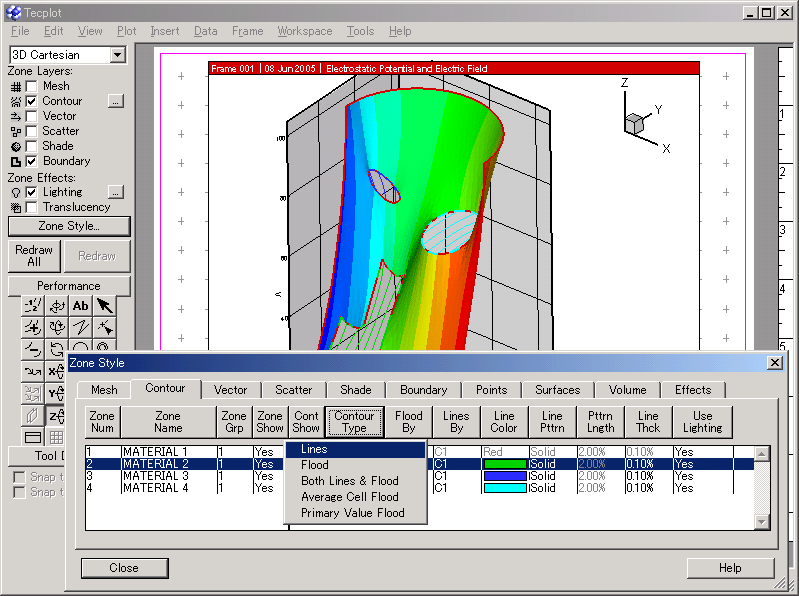Open the Flood By column dropdown
799x596 pixels.
tap(409, 422)
